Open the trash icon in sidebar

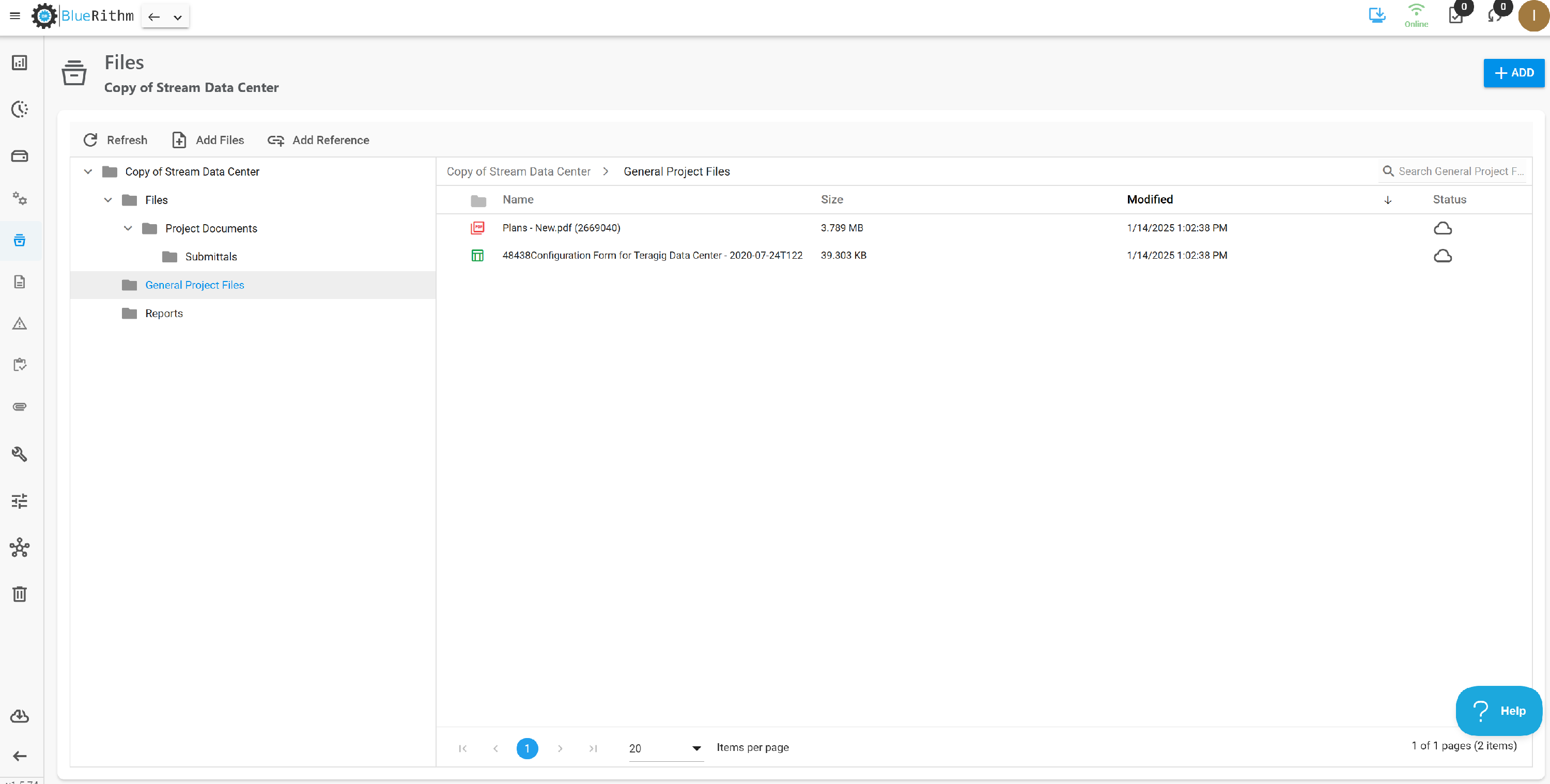[20, 594]
